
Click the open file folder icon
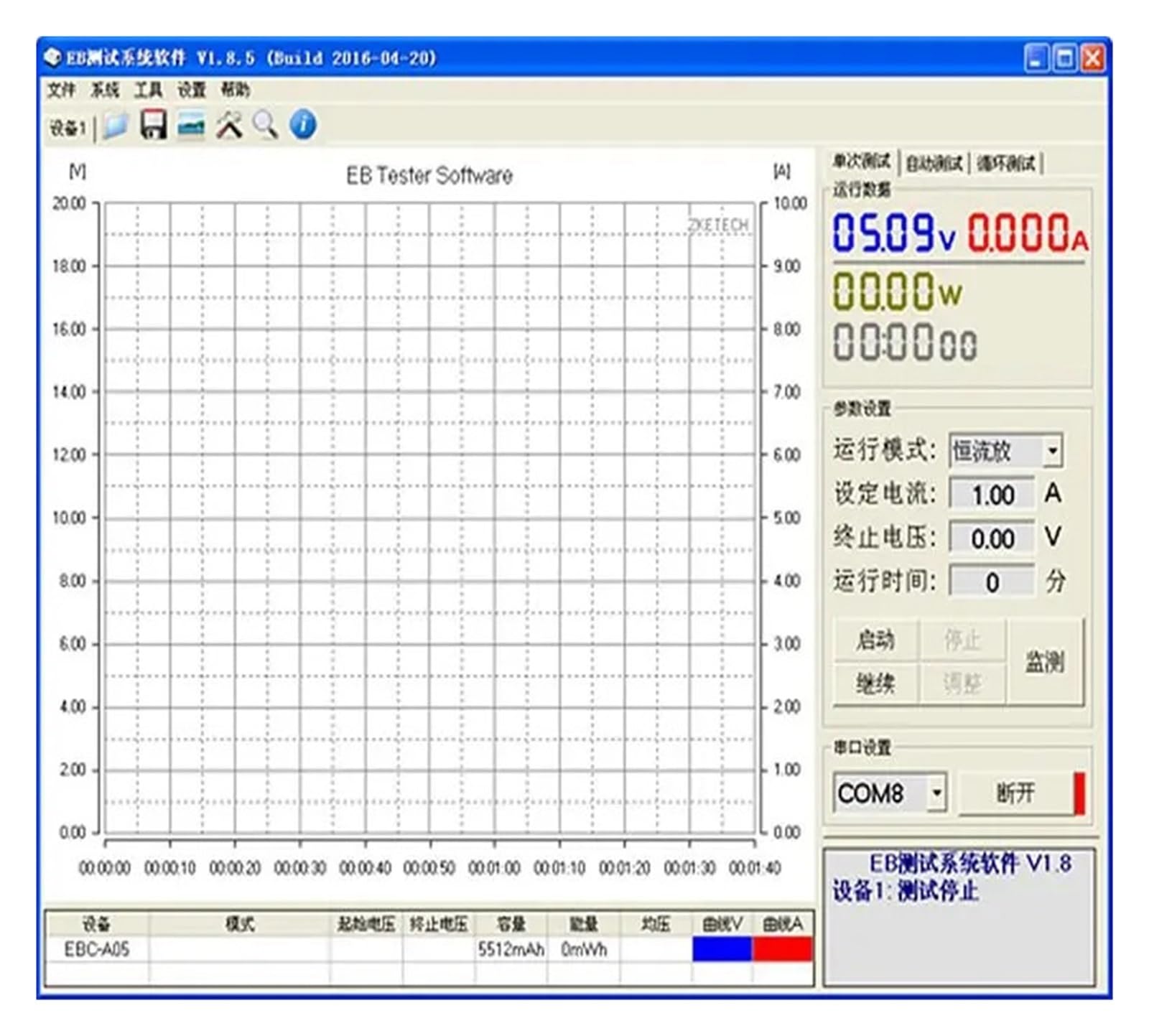(x=115, y=126)
